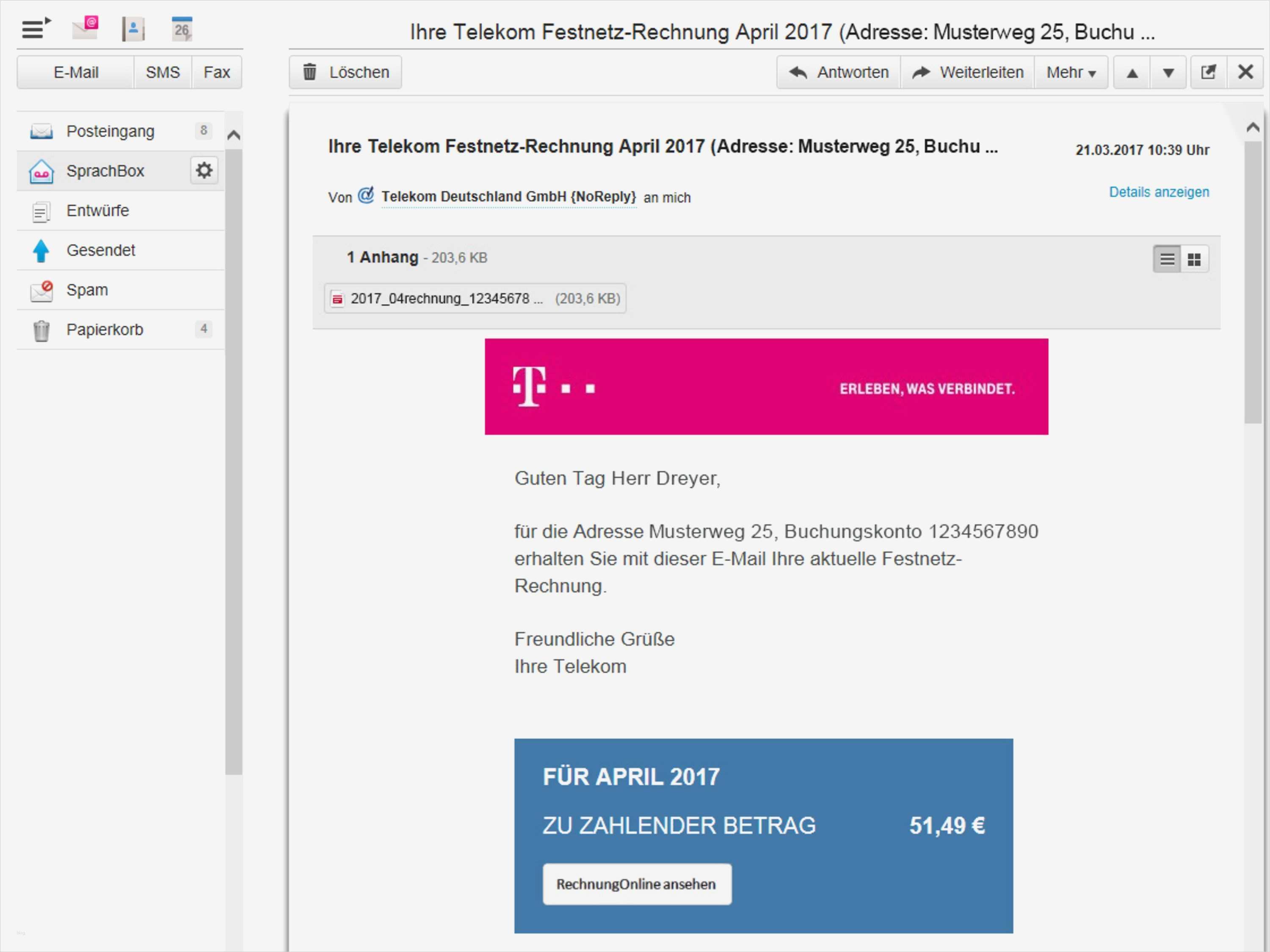Open the Papierkorb folder
1270x952 pixels.
[x=105, y=329]
